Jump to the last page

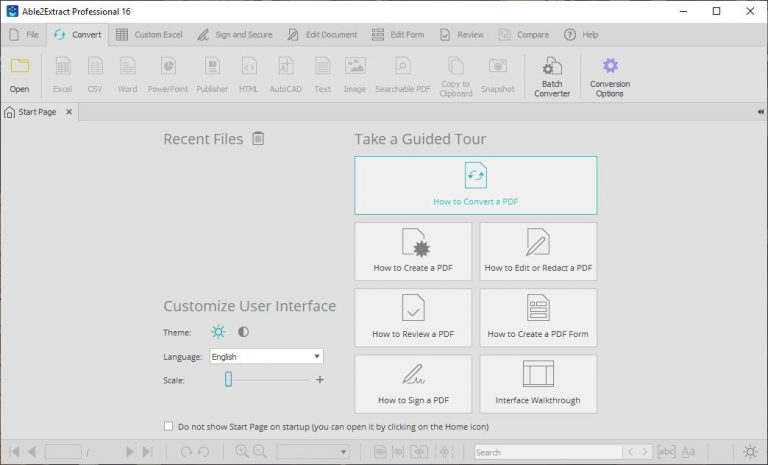(x=147, y=451)
